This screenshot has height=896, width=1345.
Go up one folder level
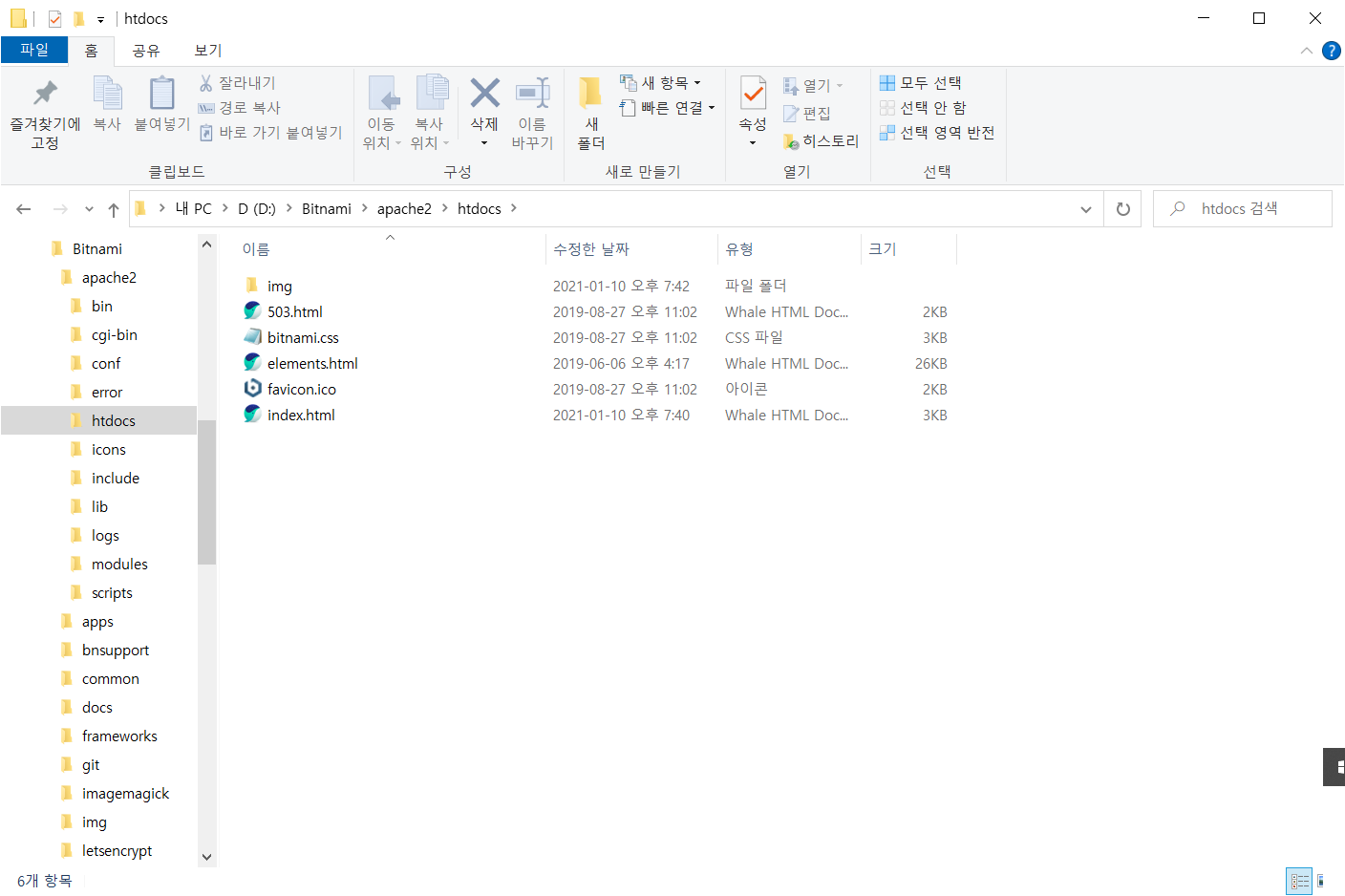pos(114,209)
